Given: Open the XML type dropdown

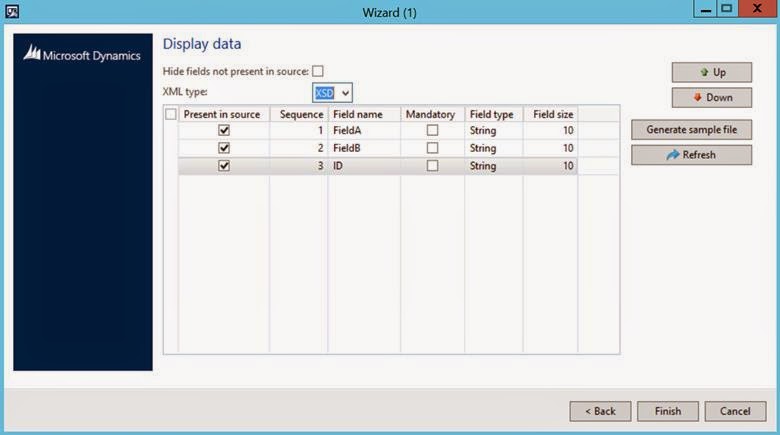Looking at the screenshot, I should [x=345, y=93].
